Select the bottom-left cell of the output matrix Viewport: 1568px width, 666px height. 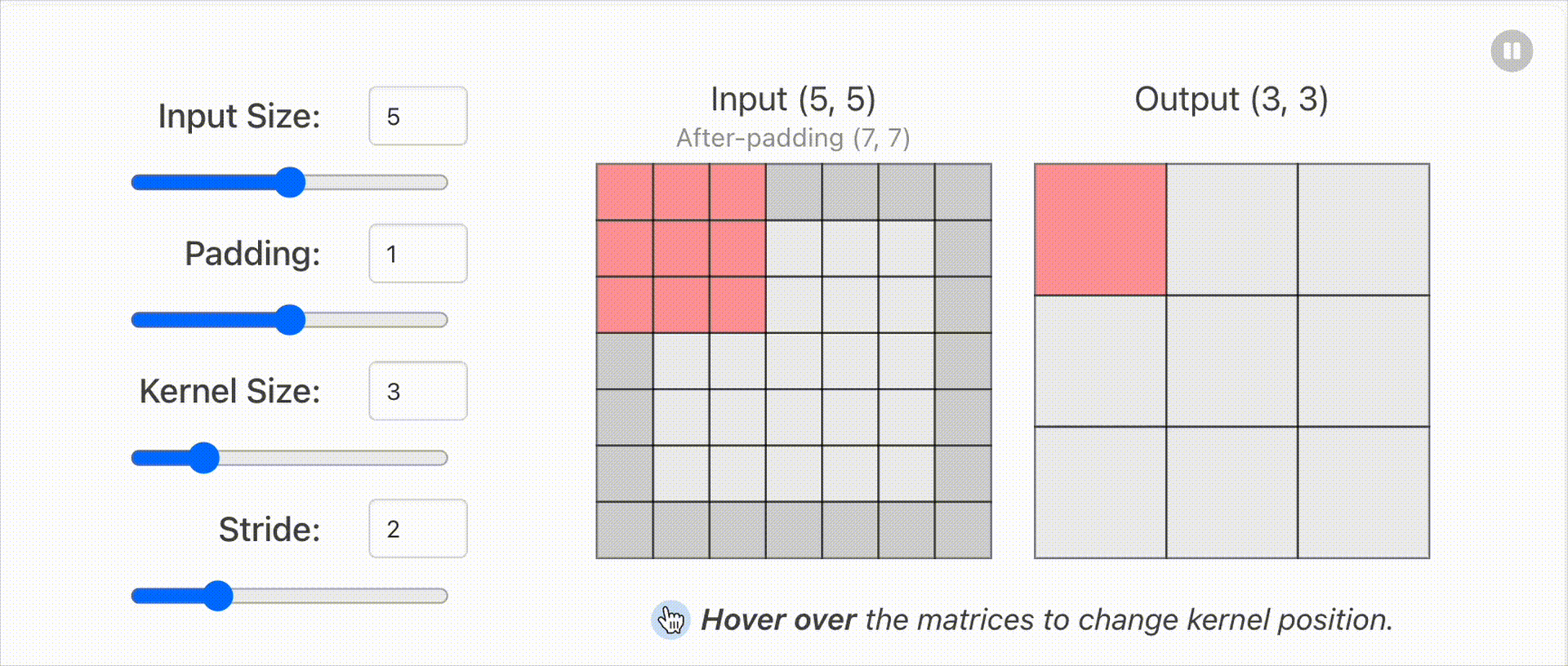[1100, 492]
